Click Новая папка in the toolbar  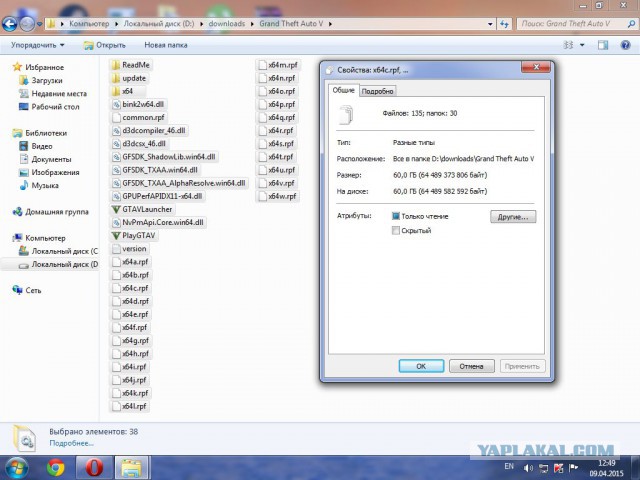click(166, 45)
